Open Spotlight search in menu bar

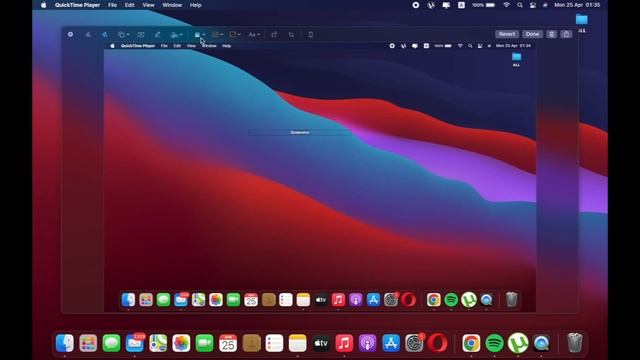[520, 5]
